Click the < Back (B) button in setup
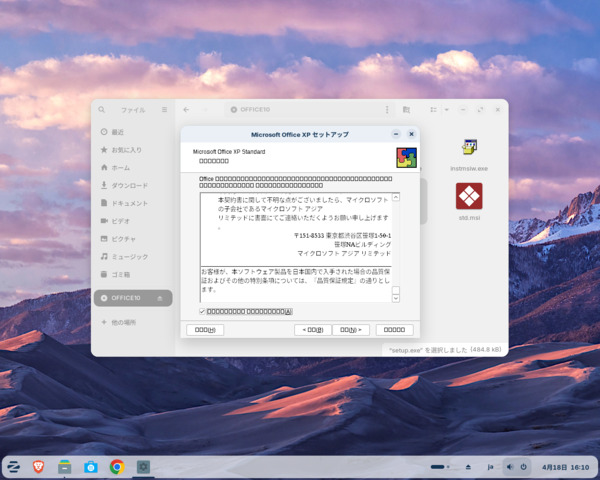This screenshot has width=600, height=480. click(x=313, y=330)
